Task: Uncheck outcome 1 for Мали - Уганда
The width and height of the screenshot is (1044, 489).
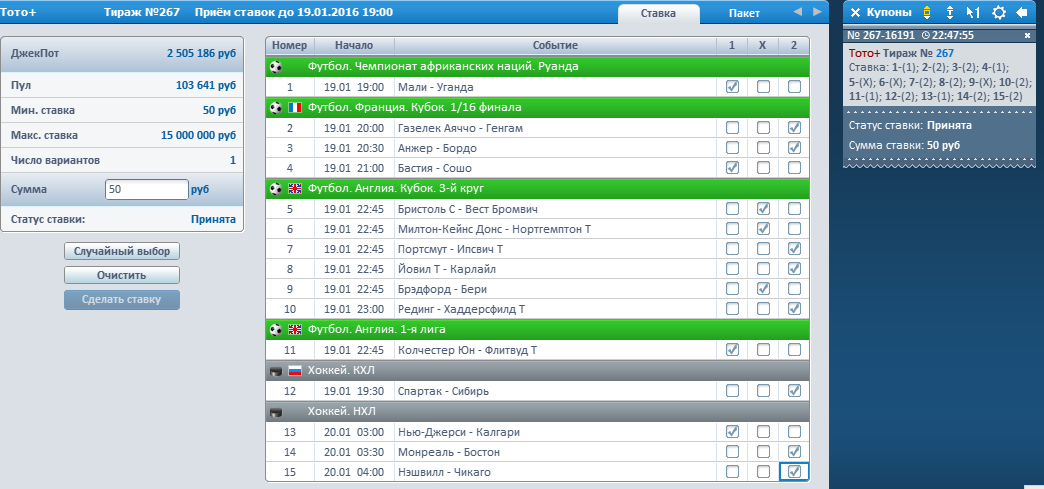Action: 732,87
